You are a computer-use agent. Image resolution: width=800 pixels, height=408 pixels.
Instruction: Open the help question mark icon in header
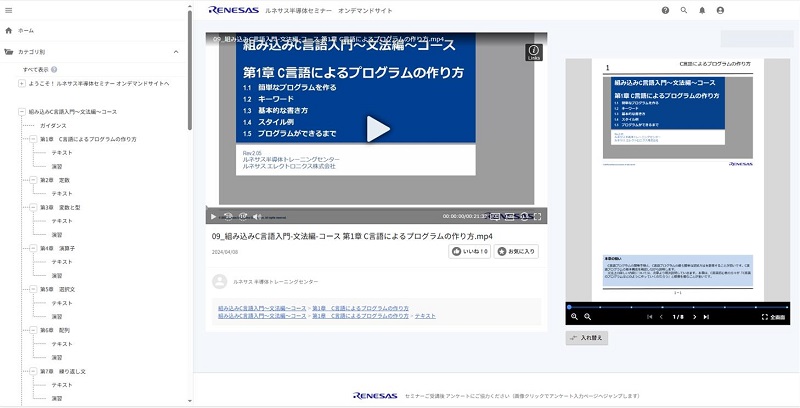tap(665, 10)
